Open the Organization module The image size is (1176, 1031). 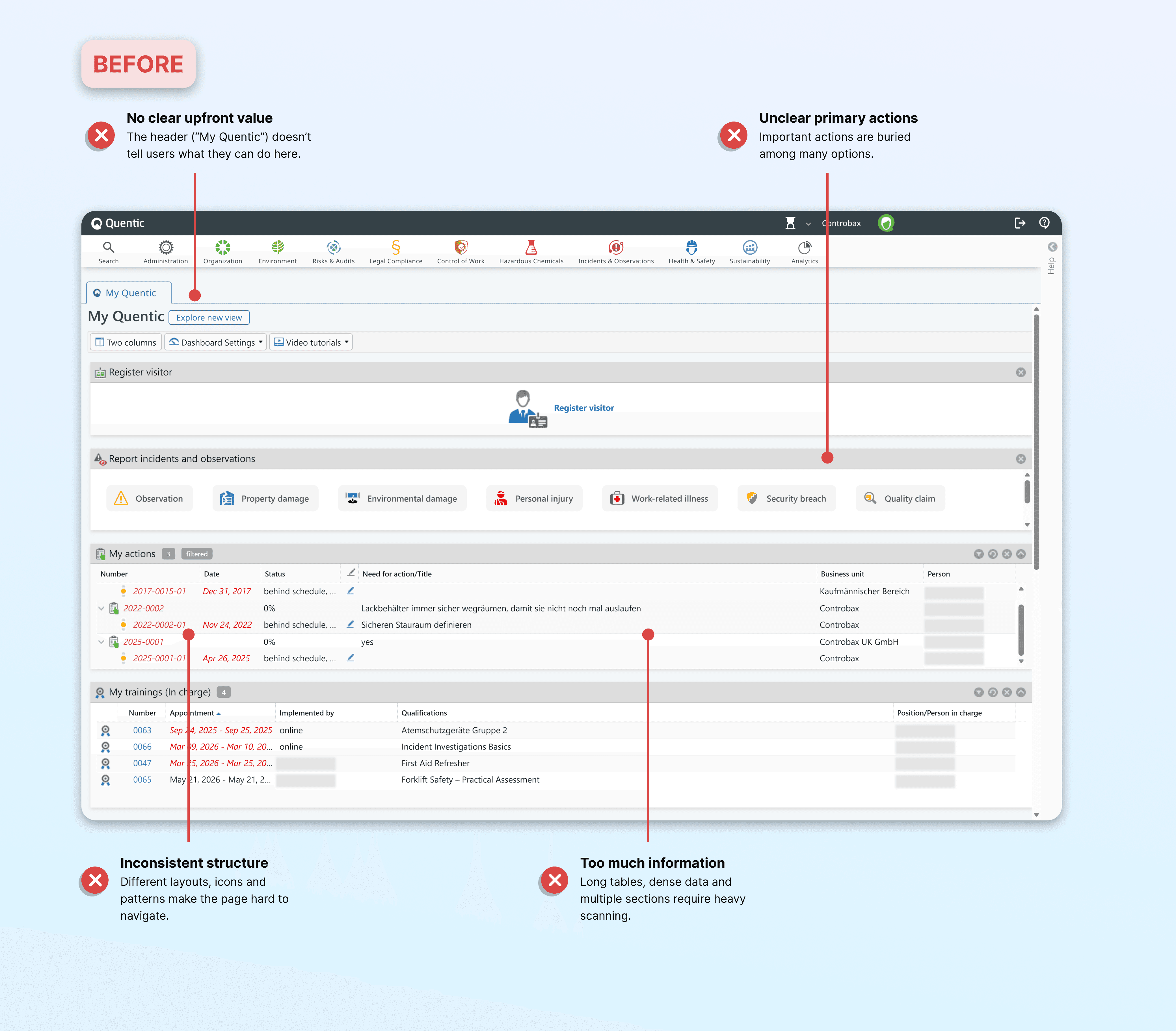click(x=223, y=252)
